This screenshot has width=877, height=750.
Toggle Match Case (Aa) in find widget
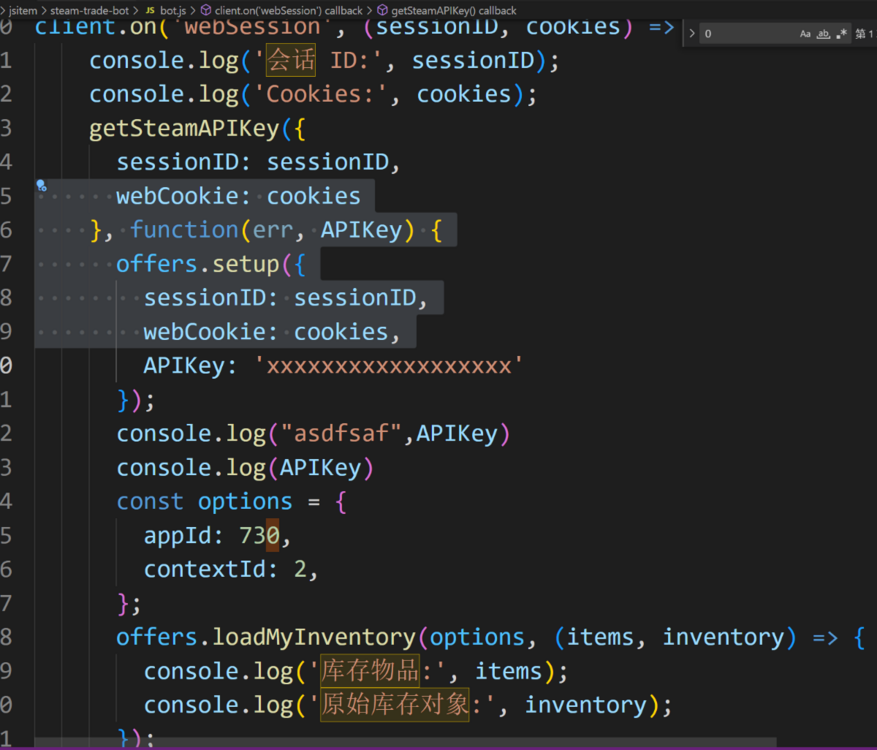pyautogui.click(x=805, y=34)
